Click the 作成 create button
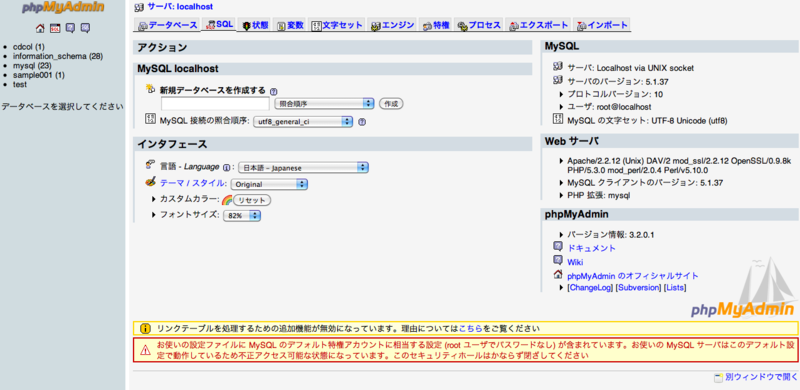This screenshot has height=390, width=800. point(391,104)
